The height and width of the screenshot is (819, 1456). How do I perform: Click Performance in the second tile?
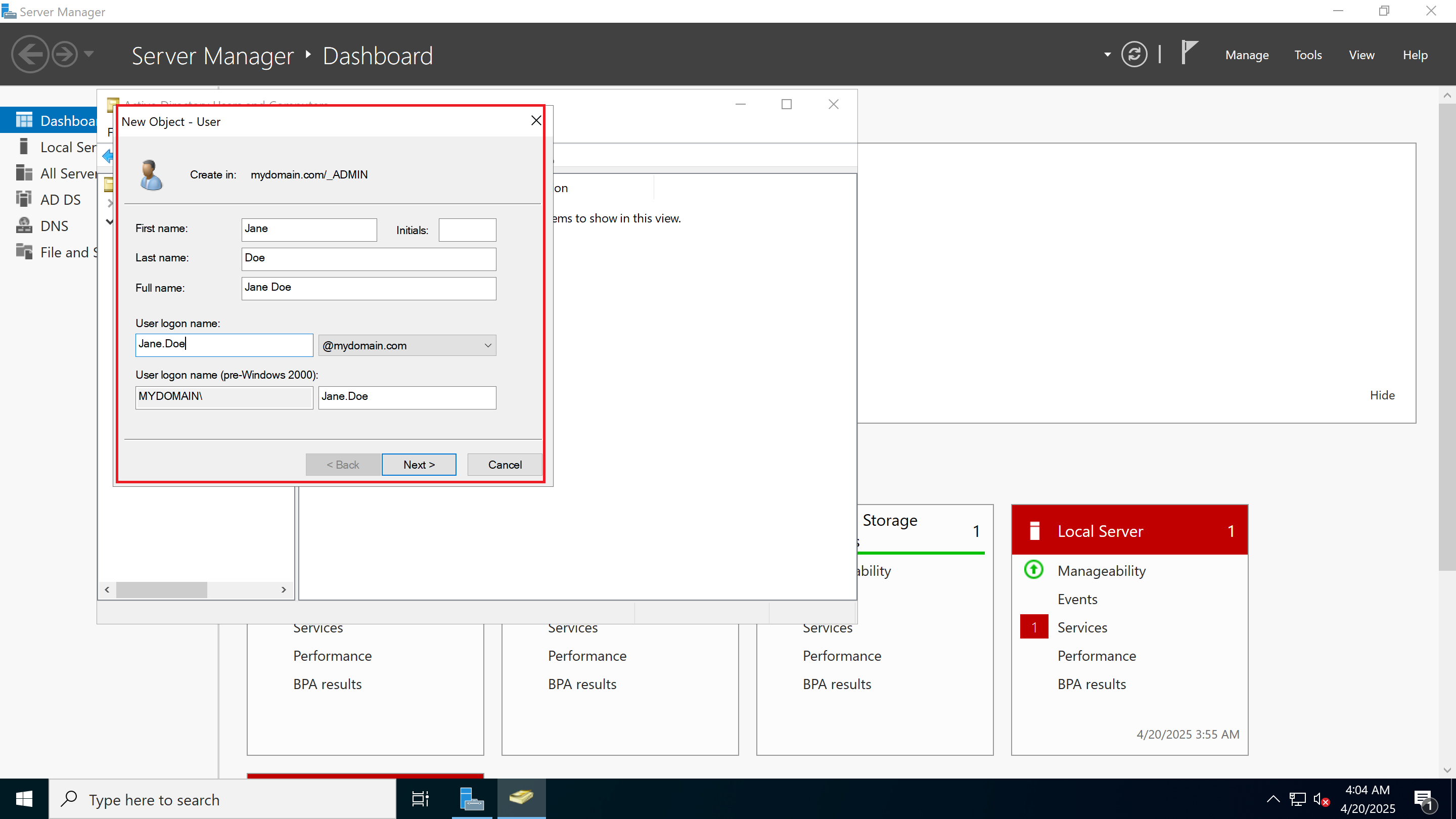click(586, 656)
